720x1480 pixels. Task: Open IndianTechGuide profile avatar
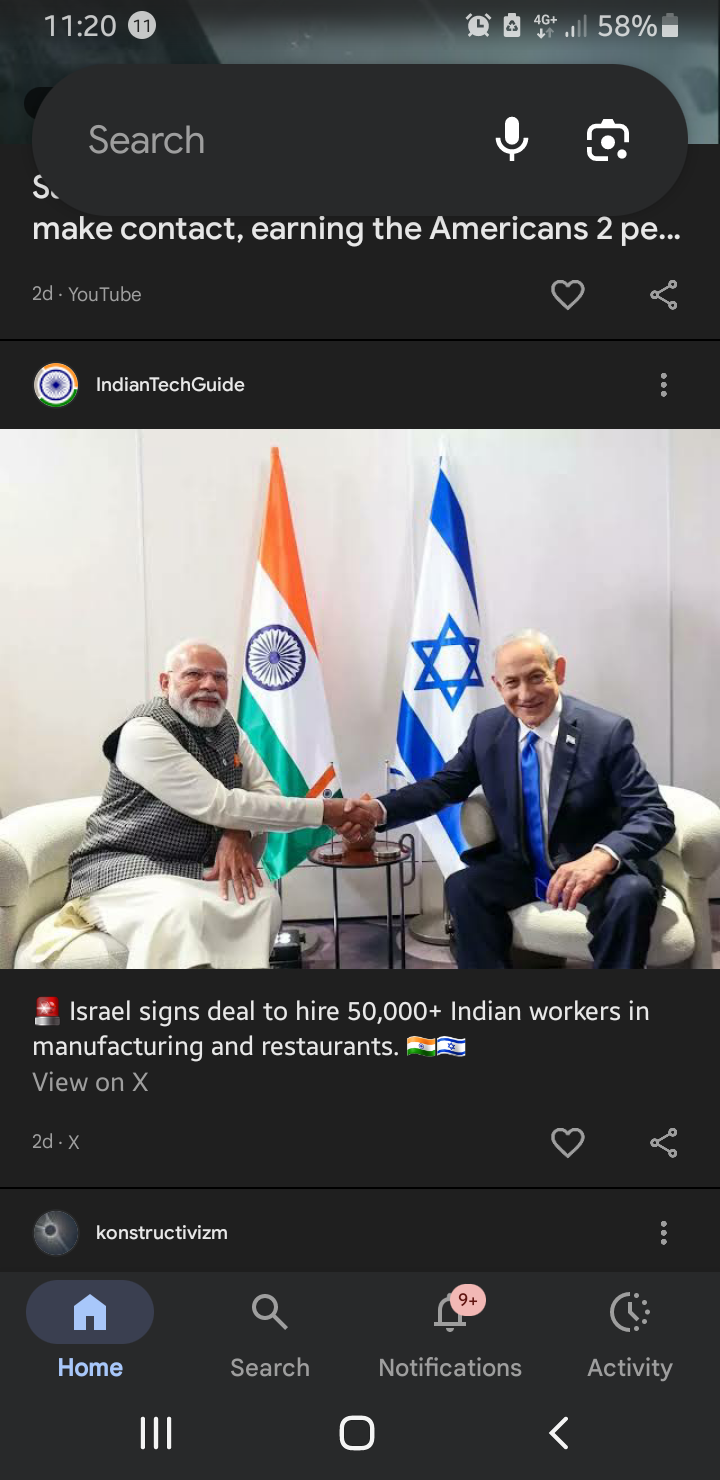[56, 385]
